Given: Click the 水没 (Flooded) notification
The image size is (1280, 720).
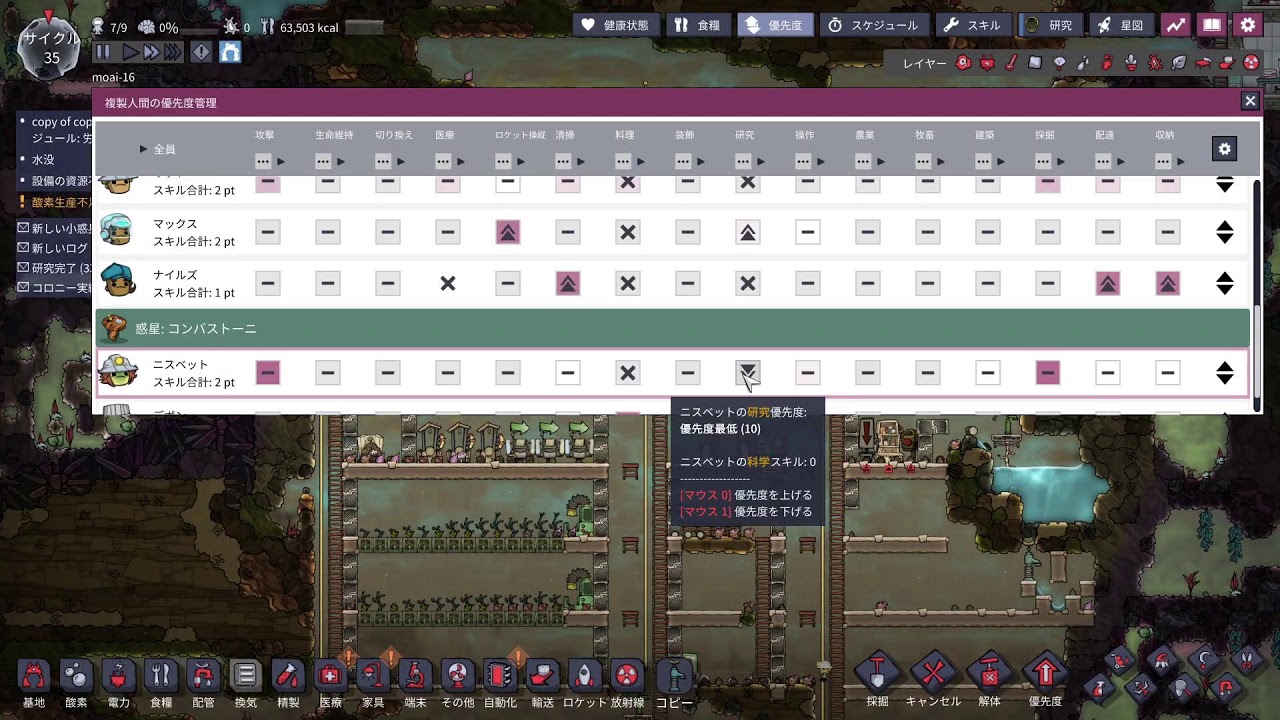Looking at the screenshot, I should click(x=42, y=159).
